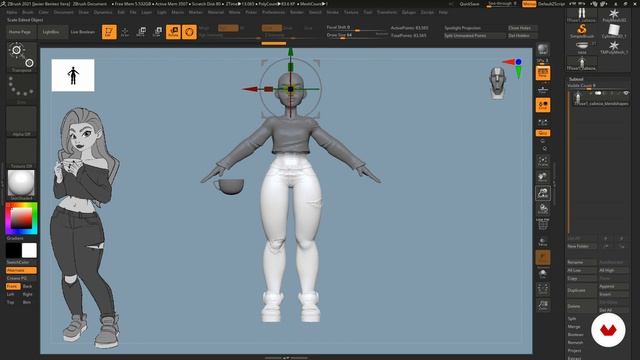Select the Move mode icon
The height and width of the screenshot is (360, 640).
[x=141, y=32]
